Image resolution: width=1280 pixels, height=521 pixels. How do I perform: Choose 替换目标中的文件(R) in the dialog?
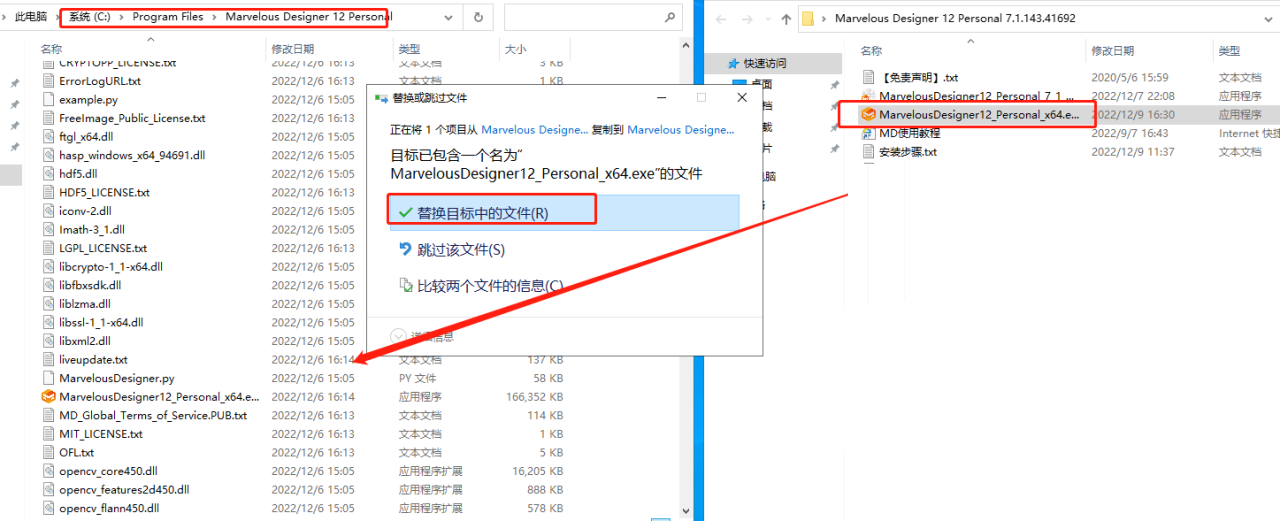tap(563, 212)
